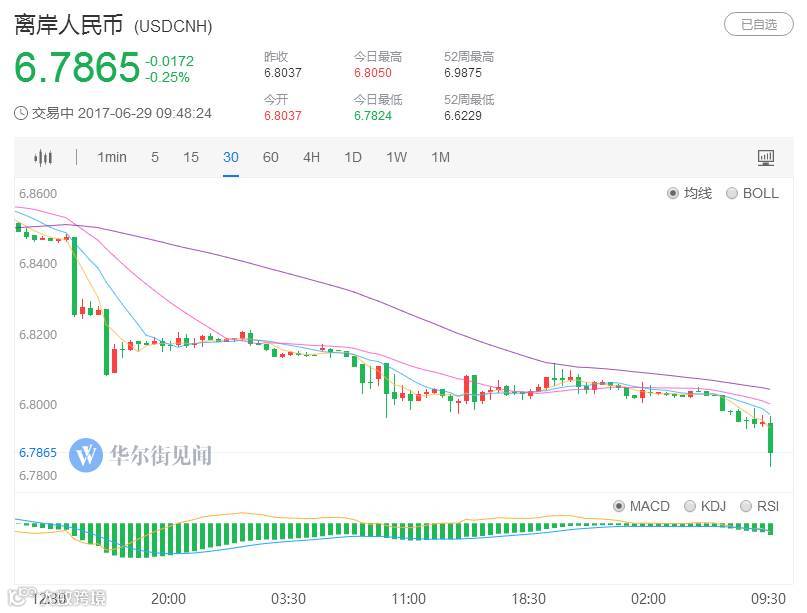Image resolution: width=807 pixels, height=613 pixels.
Task: Click the blue 6.7865 current price axis marker
Action: (x=38, y=453)
